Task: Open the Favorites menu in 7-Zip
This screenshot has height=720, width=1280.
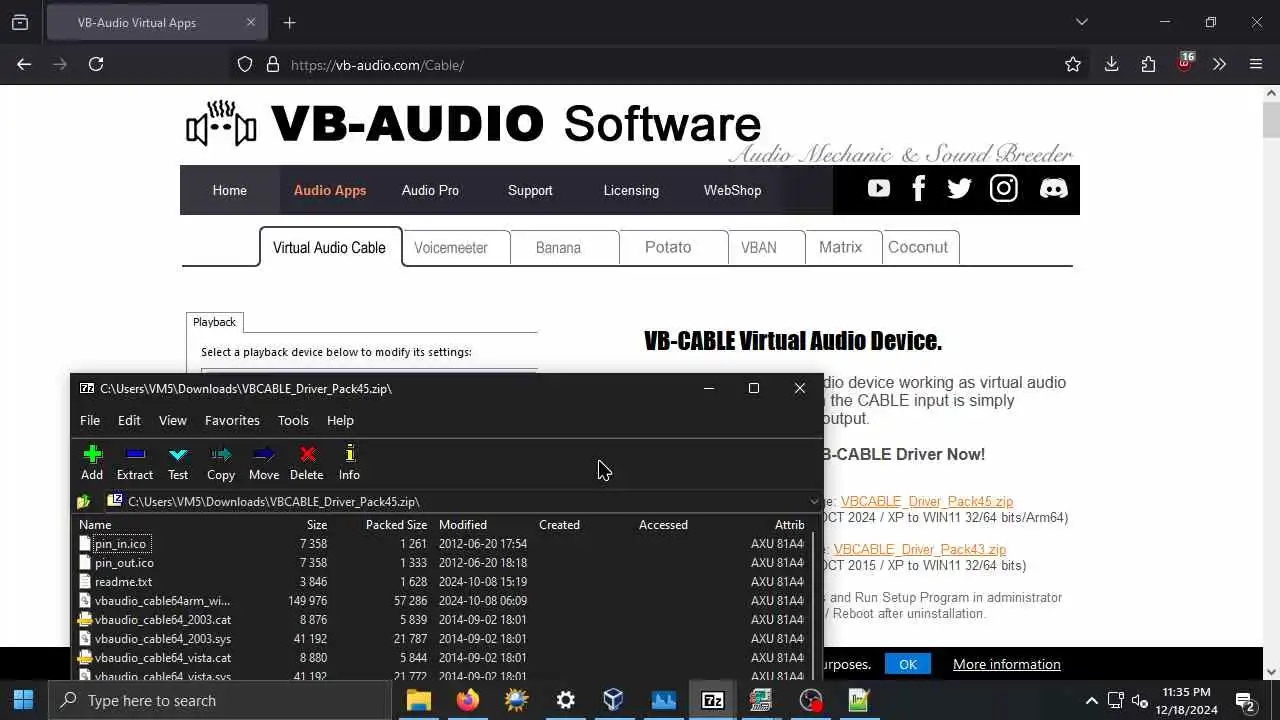Action: [232, 420]
